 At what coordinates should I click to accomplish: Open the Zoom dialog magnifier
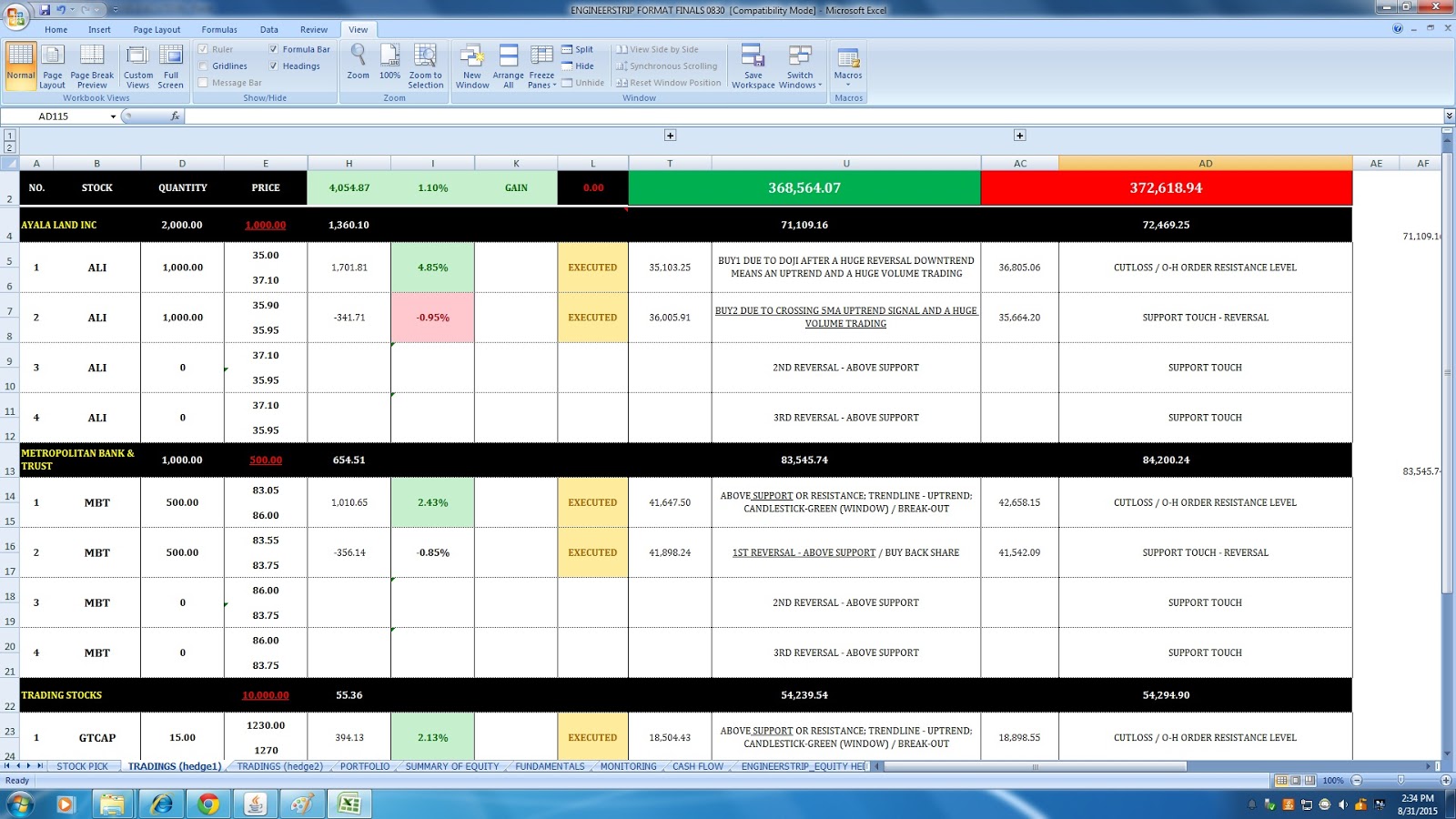point(359,62)
